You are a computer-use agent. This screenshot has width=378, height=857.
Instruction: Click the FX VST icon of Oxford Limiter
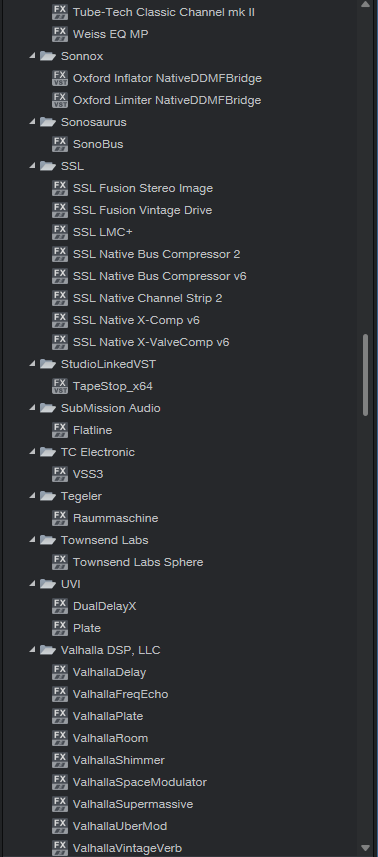pos(60,100)
